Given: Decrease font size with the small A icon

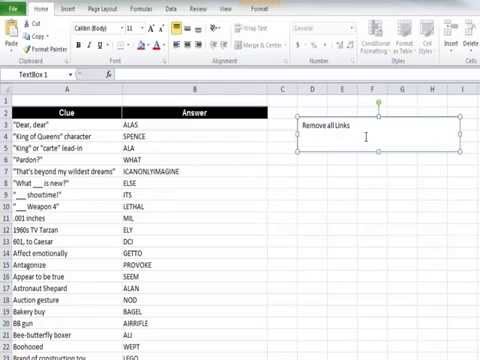Looking at the screenshot, I should tap(161, 29).
